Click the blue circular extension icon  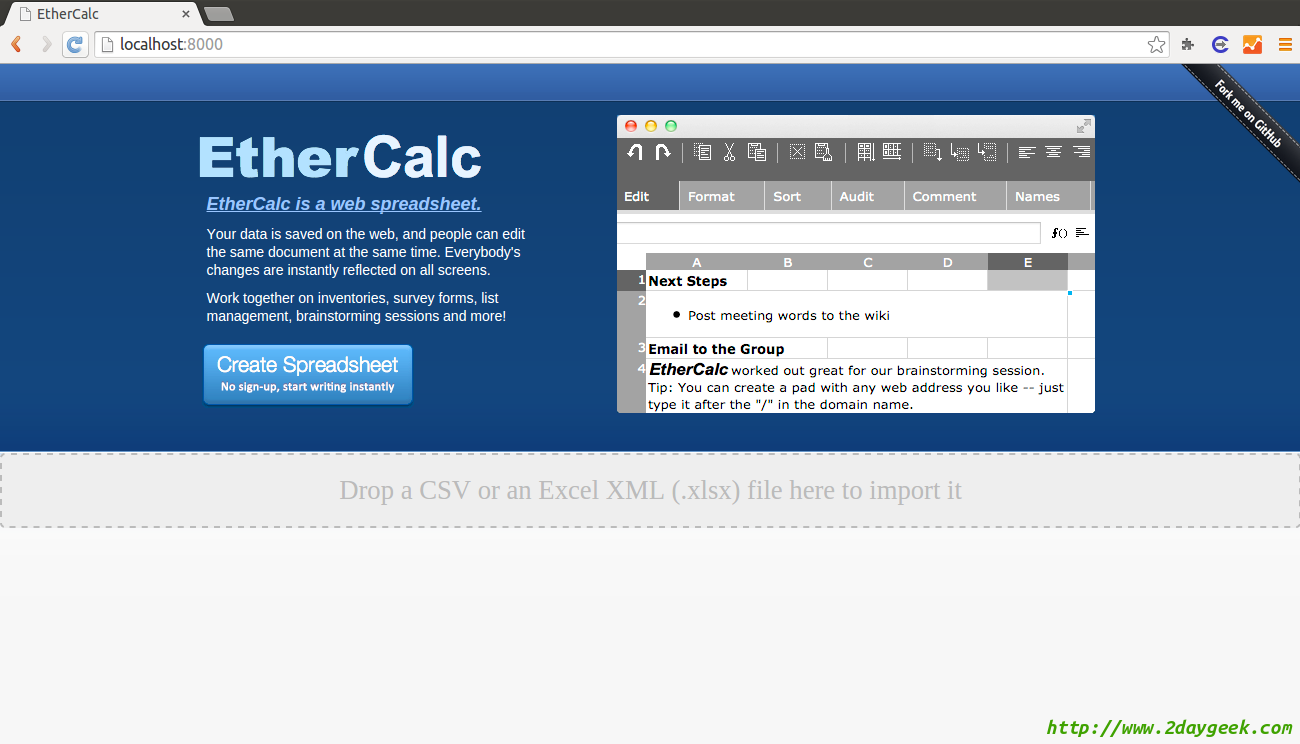[x=1220, y=44]
